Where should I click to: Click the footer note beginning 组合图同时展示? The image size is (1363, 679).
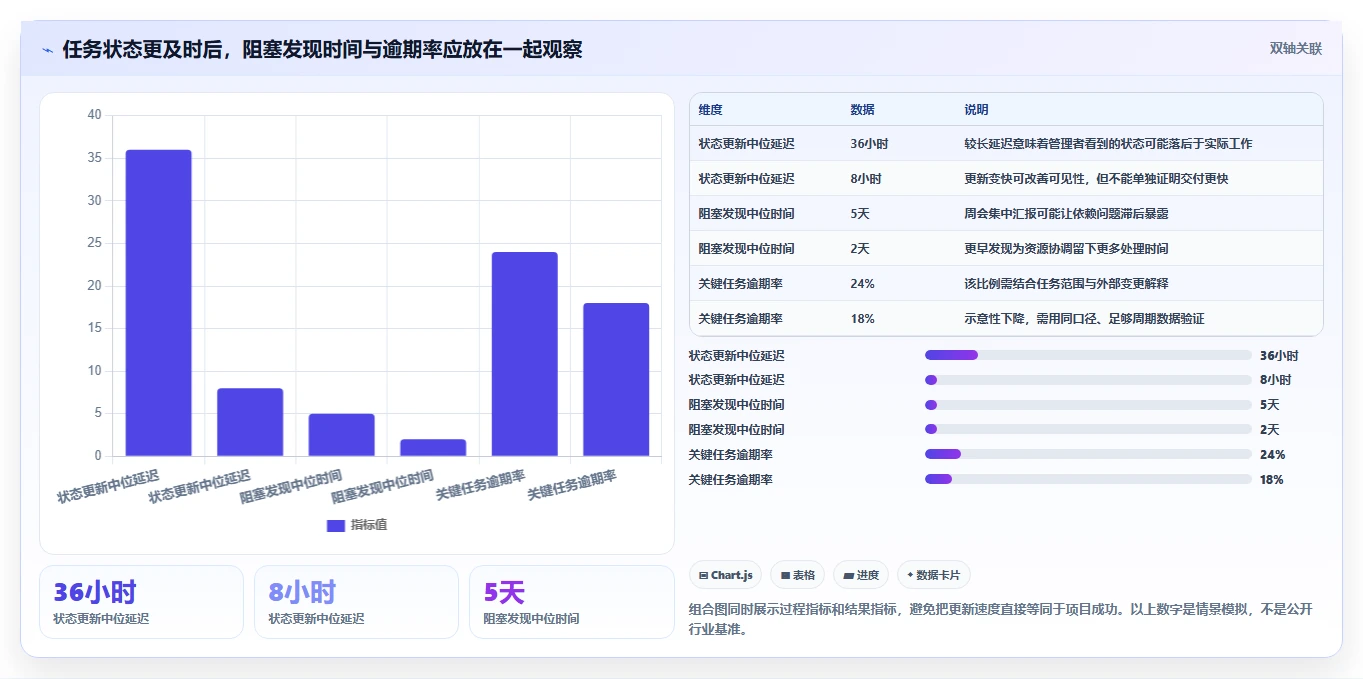click(1000, 619)
